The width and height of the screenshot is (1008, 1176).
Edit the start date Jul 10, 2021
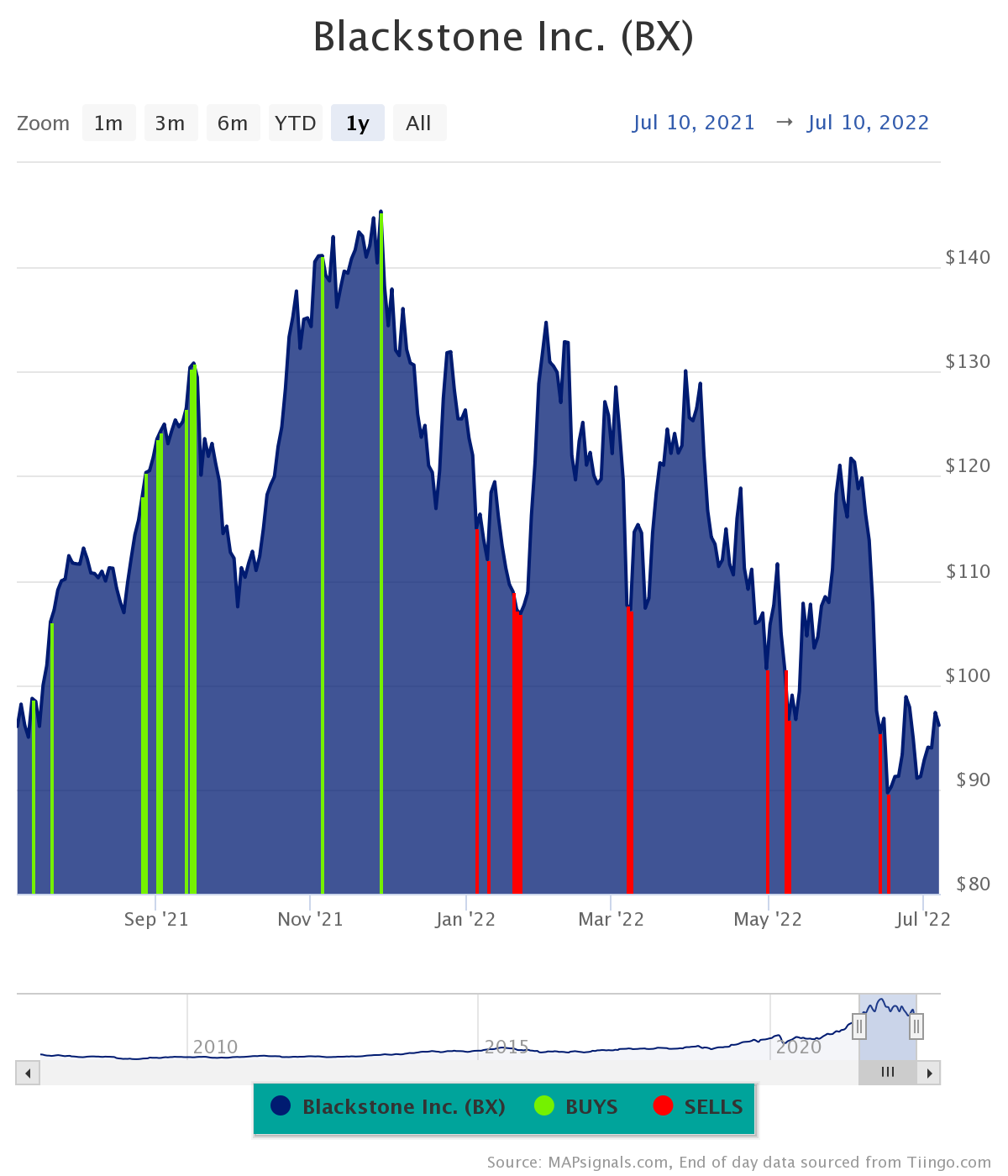pos(694,123)
